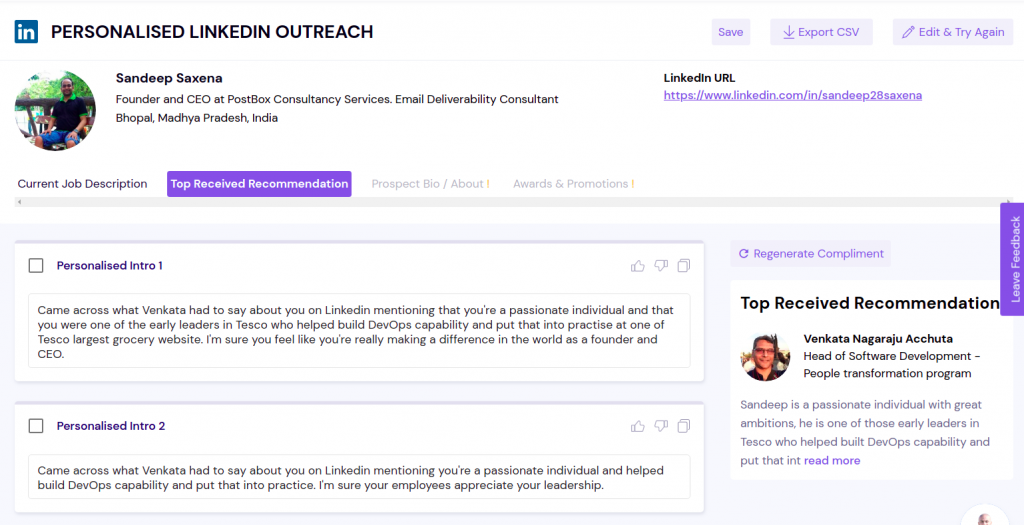The image size is (1024, 525).
Task: Click the LinkedIn logo icon
Action: (26, 31)
